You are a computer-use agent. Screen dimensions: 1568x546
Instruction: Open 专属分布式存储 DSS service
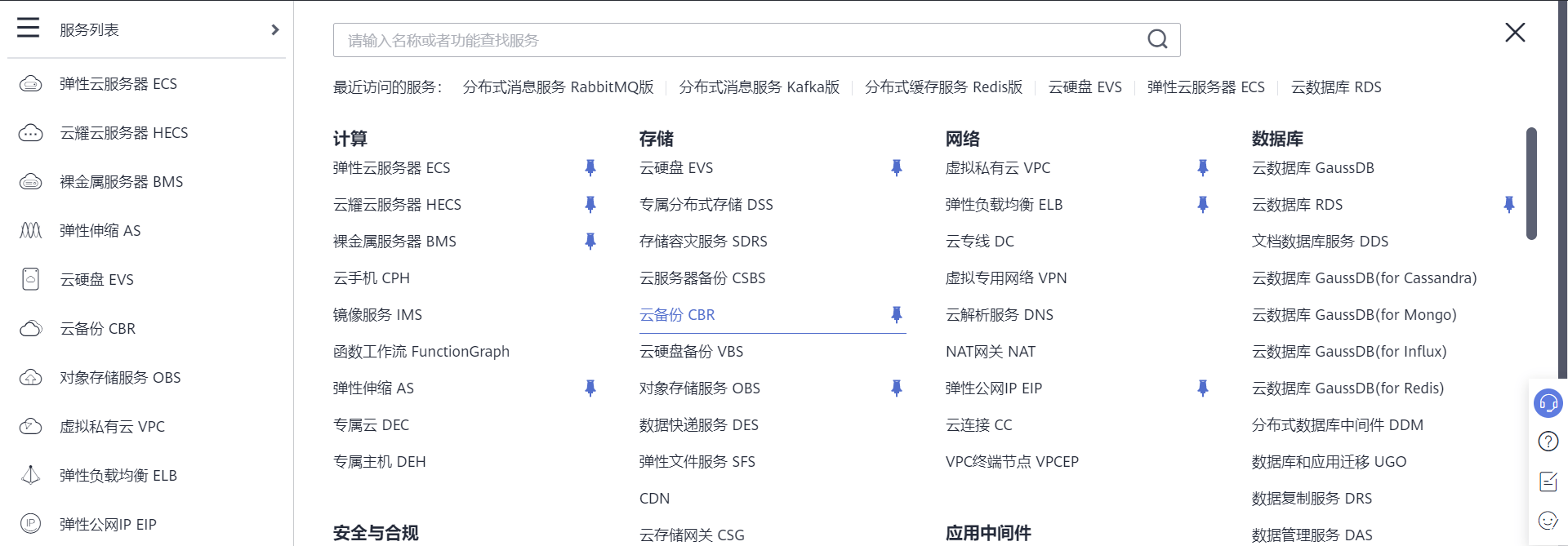point(706,205)
